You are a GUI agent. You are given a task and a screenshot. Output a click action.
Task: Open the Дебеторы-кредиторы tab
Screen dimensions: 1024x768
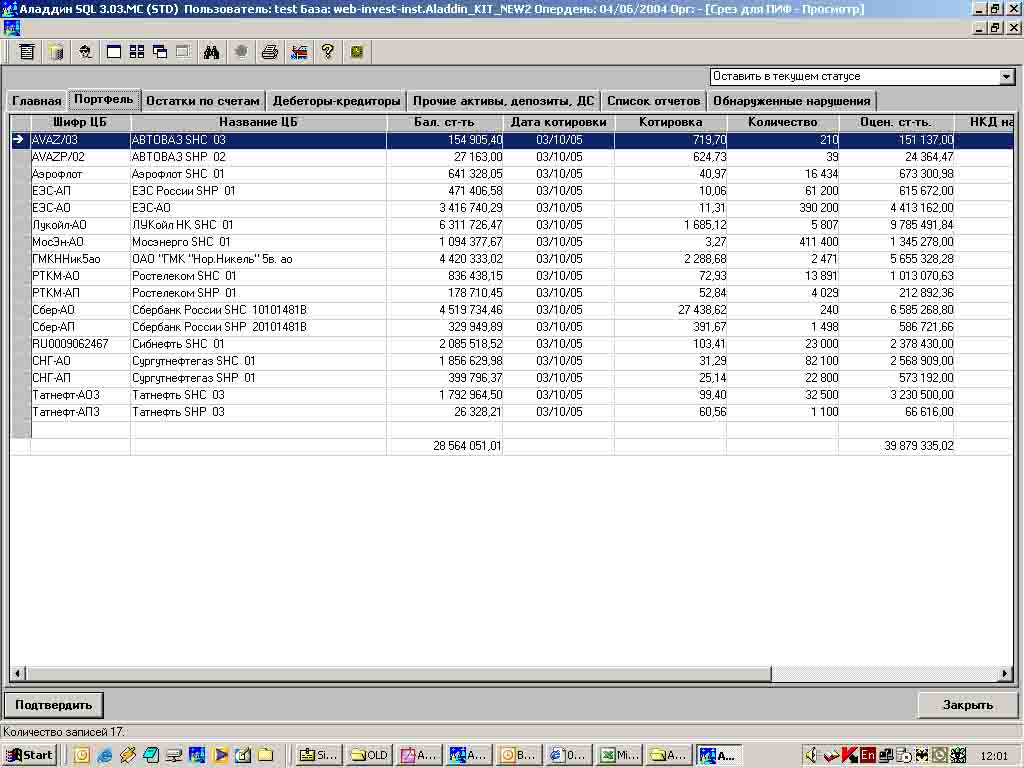tap(336, 101)
